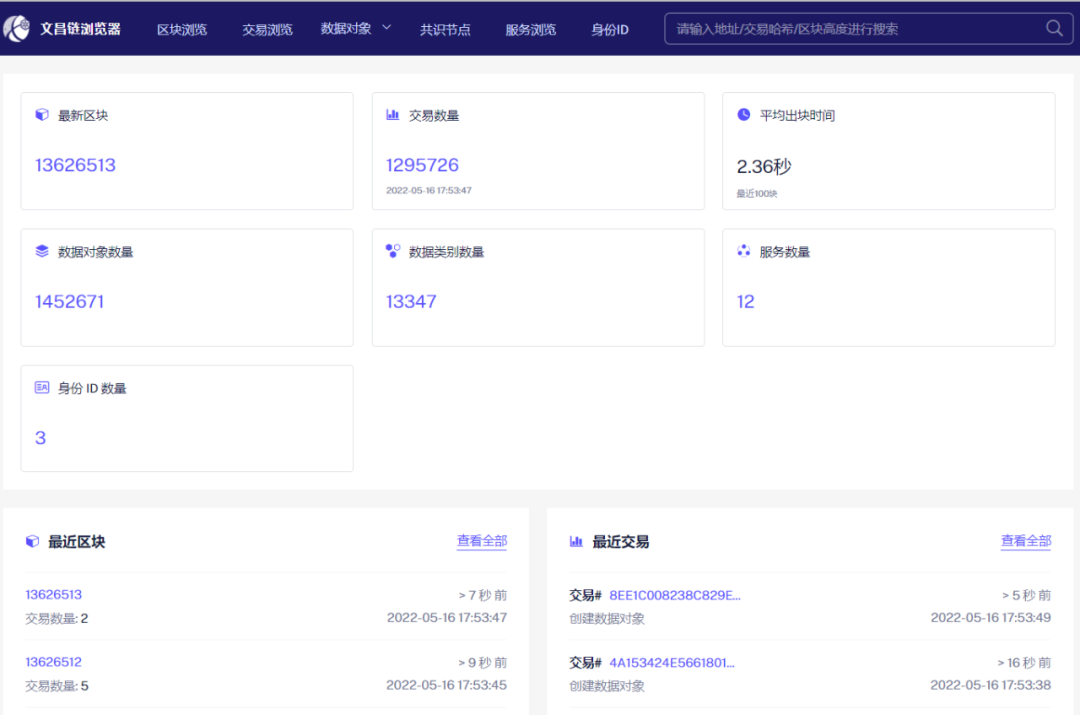Click transaction count value 1295726
1080x715 pixels.
pos(422,165)
